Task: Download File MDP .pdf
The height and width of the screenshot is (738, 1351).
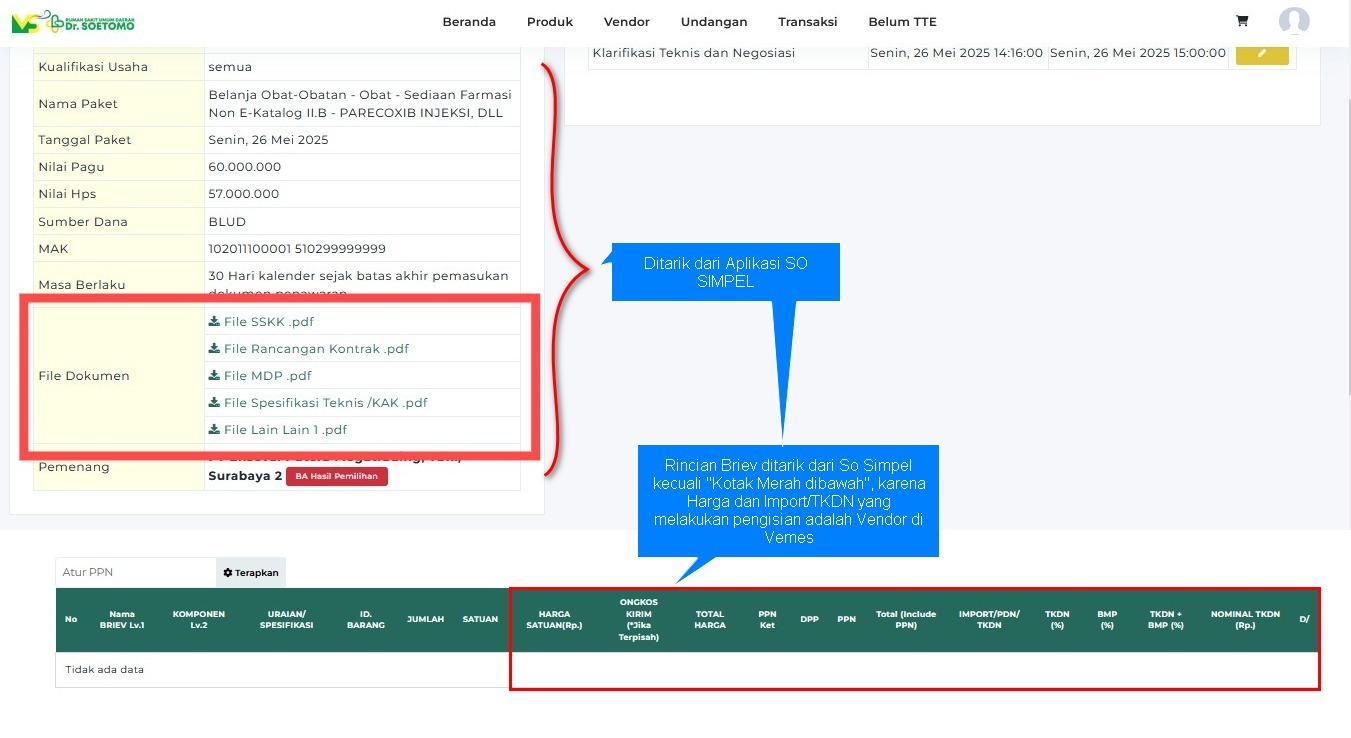Action: point(260,376)
